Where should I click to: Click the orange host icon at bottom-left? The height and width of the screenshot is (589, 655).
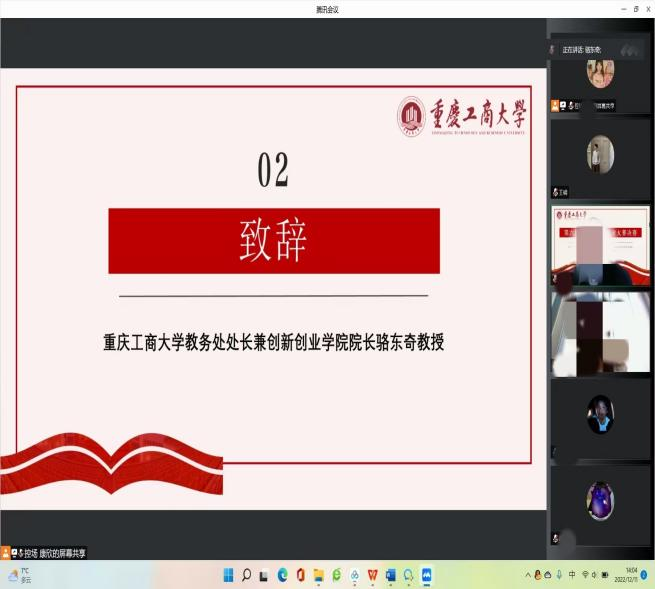click(x=5, y=553)
